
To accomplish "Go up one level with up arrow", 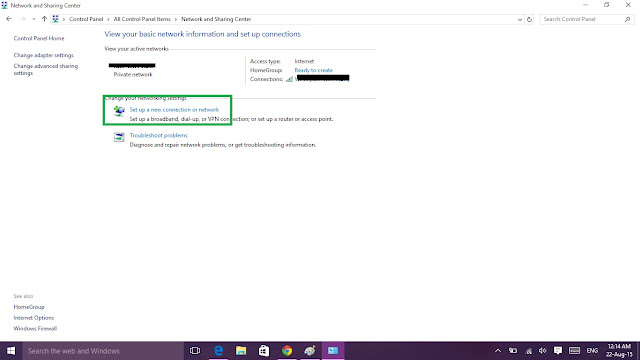I will [x=44, y=19].
